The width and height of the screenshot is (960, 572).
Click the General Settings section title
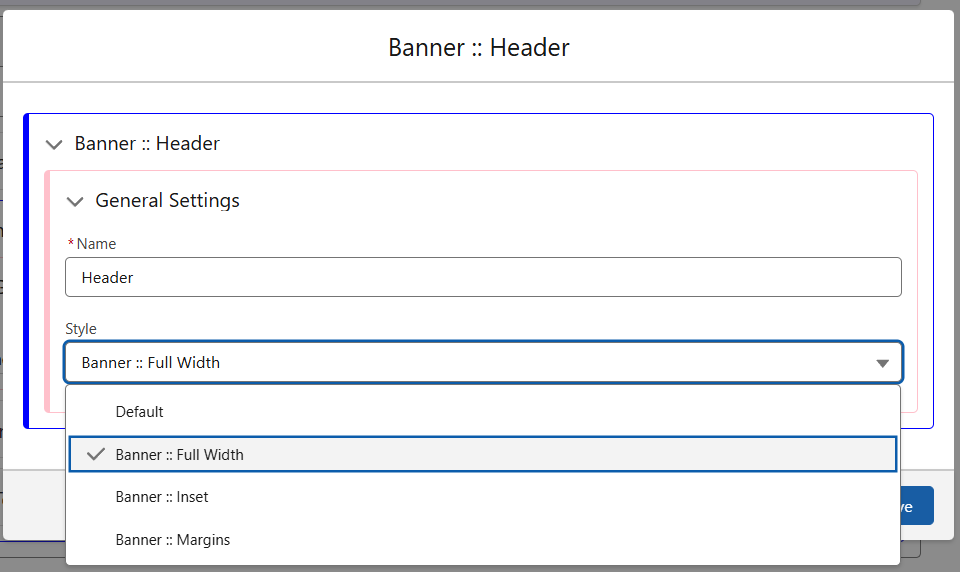coord(167,201)
